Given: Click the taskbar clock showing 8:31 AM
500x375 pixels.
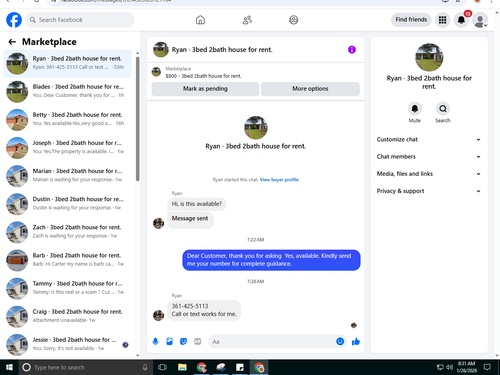Looking at the screenshot, I should pyautogui.click(x=466, y=367).
